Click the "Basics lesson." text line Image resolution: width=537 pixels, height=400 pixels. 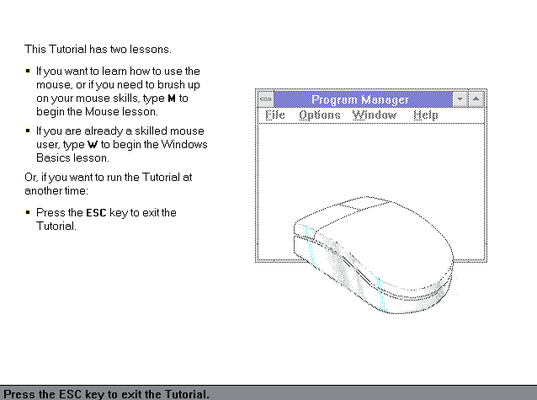pyautogui.click(x=73, y=158)
